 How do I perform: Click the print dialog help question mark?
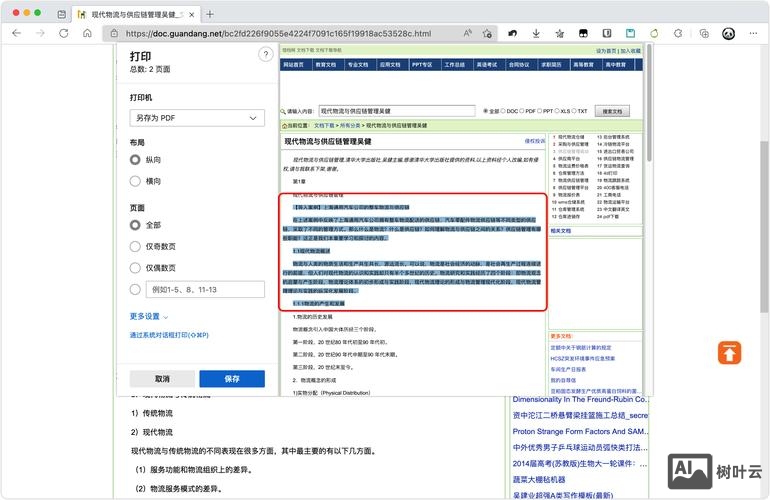click(266, 55)
